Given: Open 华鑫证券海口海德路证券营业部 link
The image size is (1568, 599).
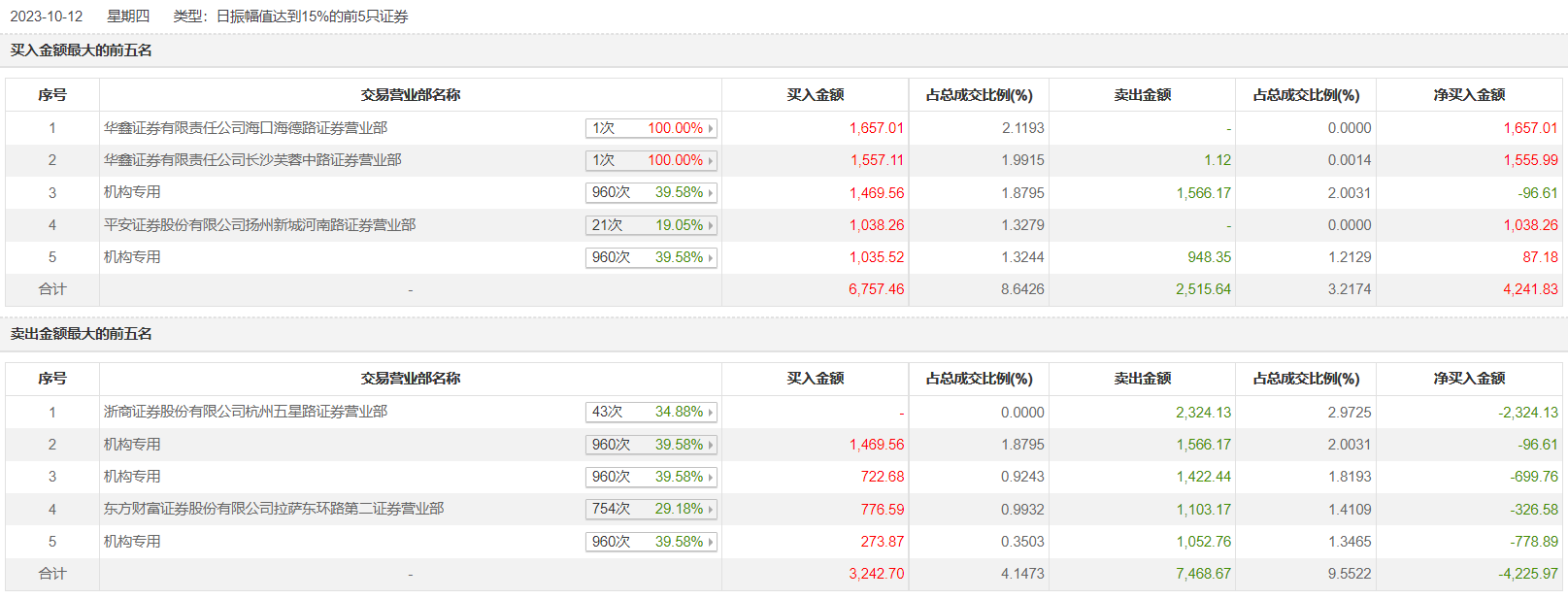Looking at the screenshot, I should click(x=246, y=128).
